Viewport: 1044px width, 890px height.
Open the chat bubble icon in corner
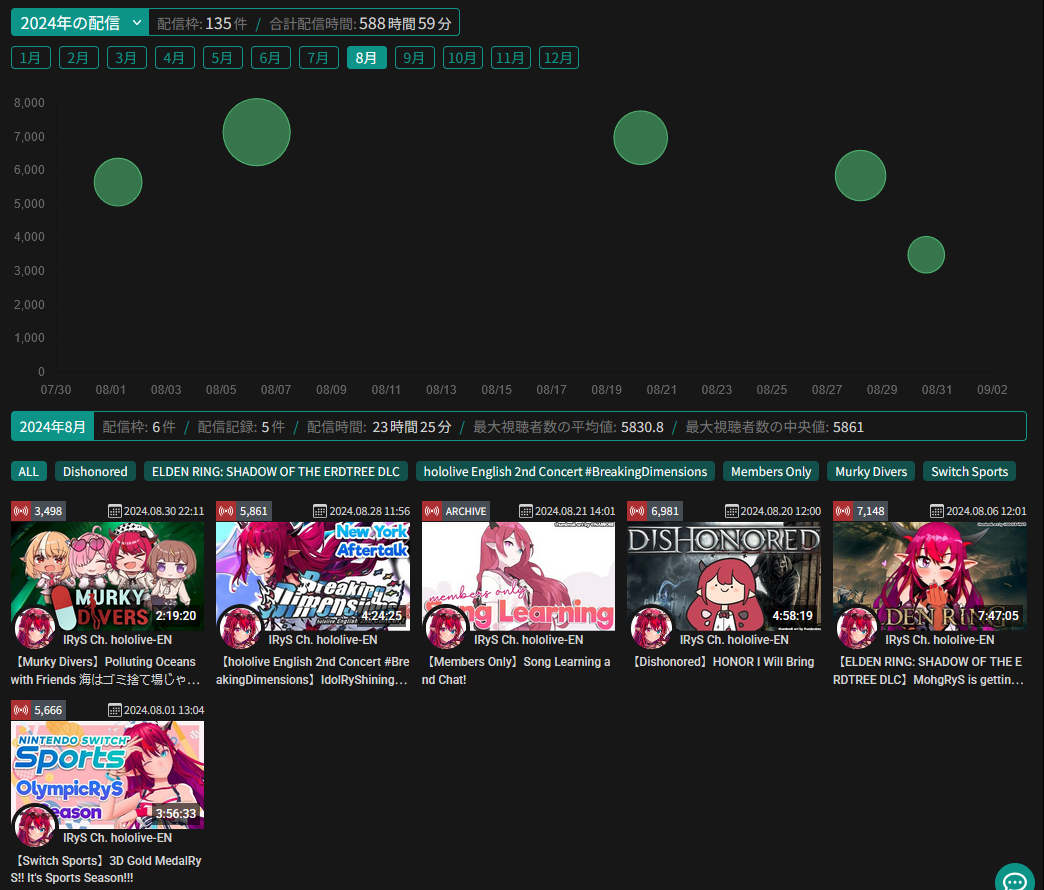pos(1014,881)
